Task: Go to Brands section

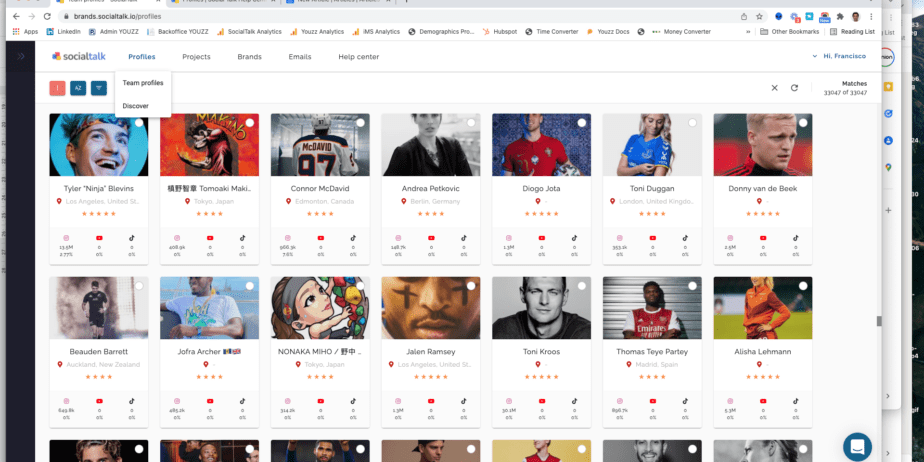Action: (x=249, y=57)
